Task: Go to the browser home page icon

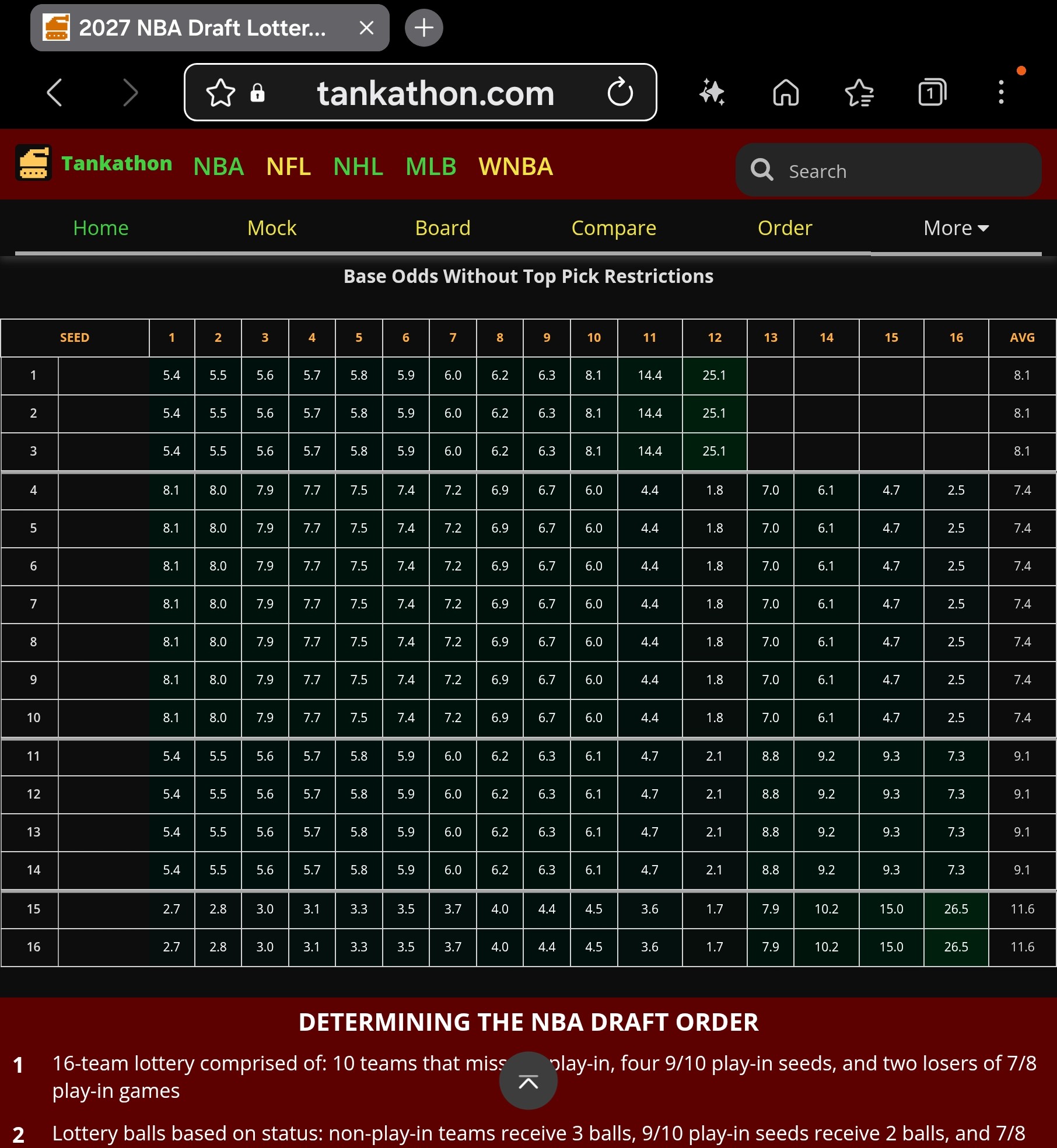Action: coord(786,92)
